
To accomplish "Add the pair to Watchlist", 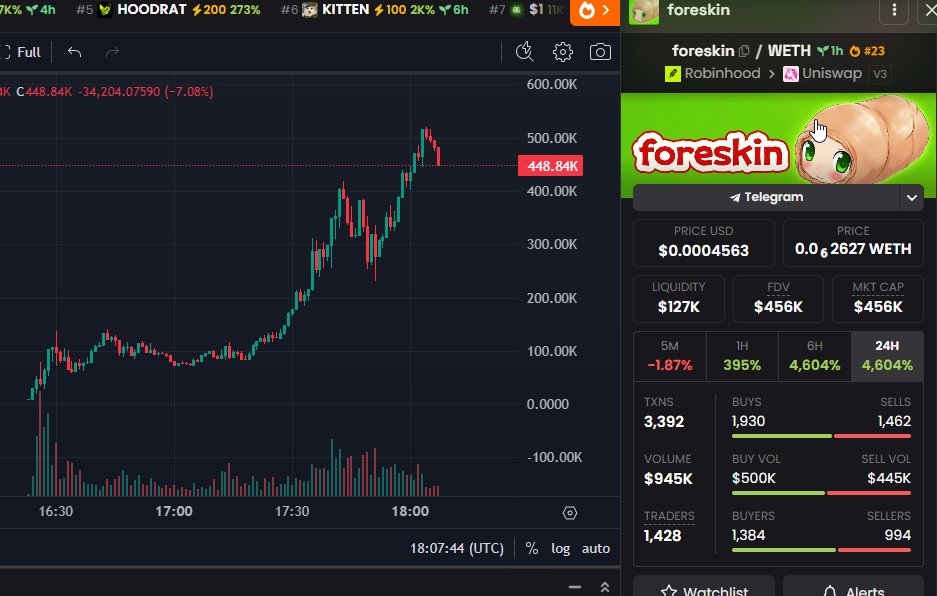I will (x=704, y=589).
